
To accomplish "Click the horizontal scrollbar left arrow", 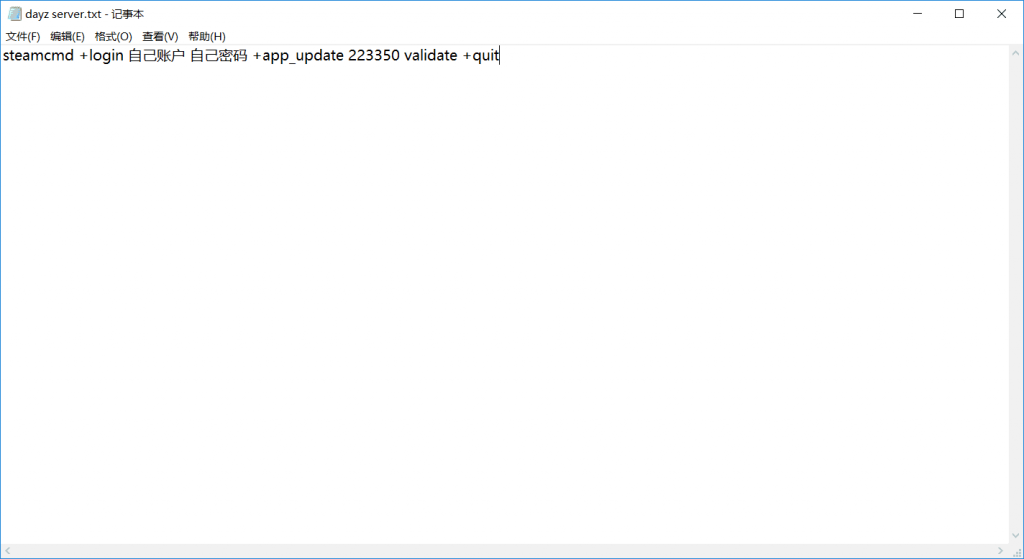I will click(x=8, y=551).
